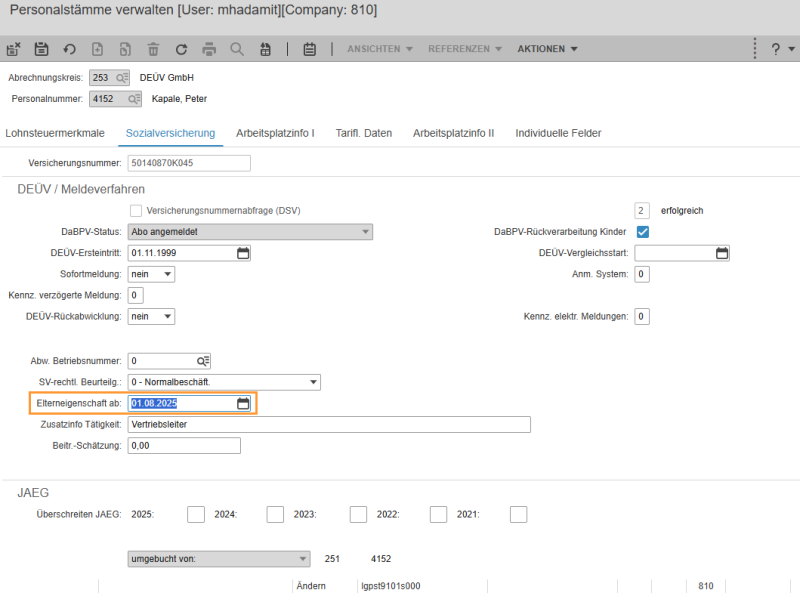Screen dimensions: 800x593
Task: Open the DEÜV-Vergleichsstart calendar picker
Action: pos(722,253)
